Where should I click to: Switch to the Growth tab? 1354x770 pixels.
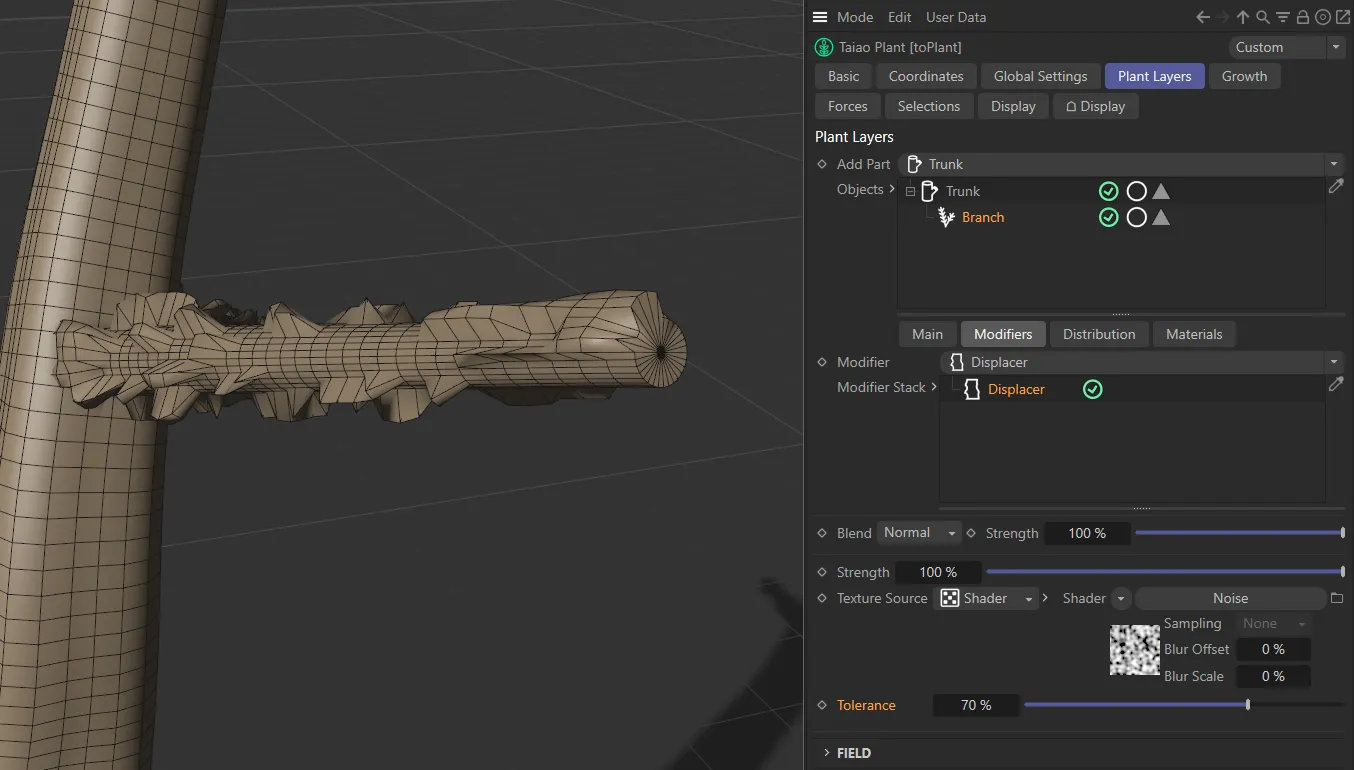tap(1244, 76)
